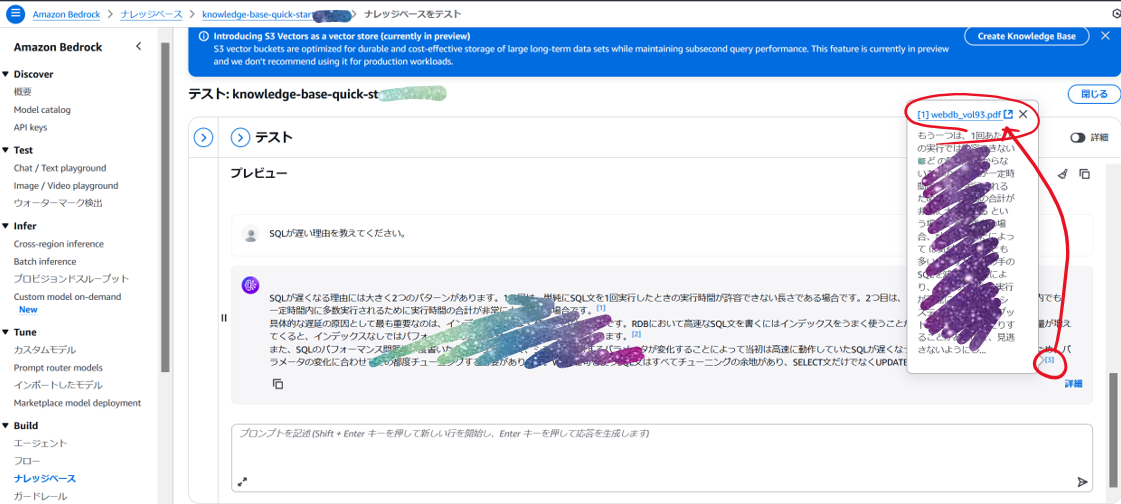Click the sidebar vertical scrollbar

(x=164, y=207)
